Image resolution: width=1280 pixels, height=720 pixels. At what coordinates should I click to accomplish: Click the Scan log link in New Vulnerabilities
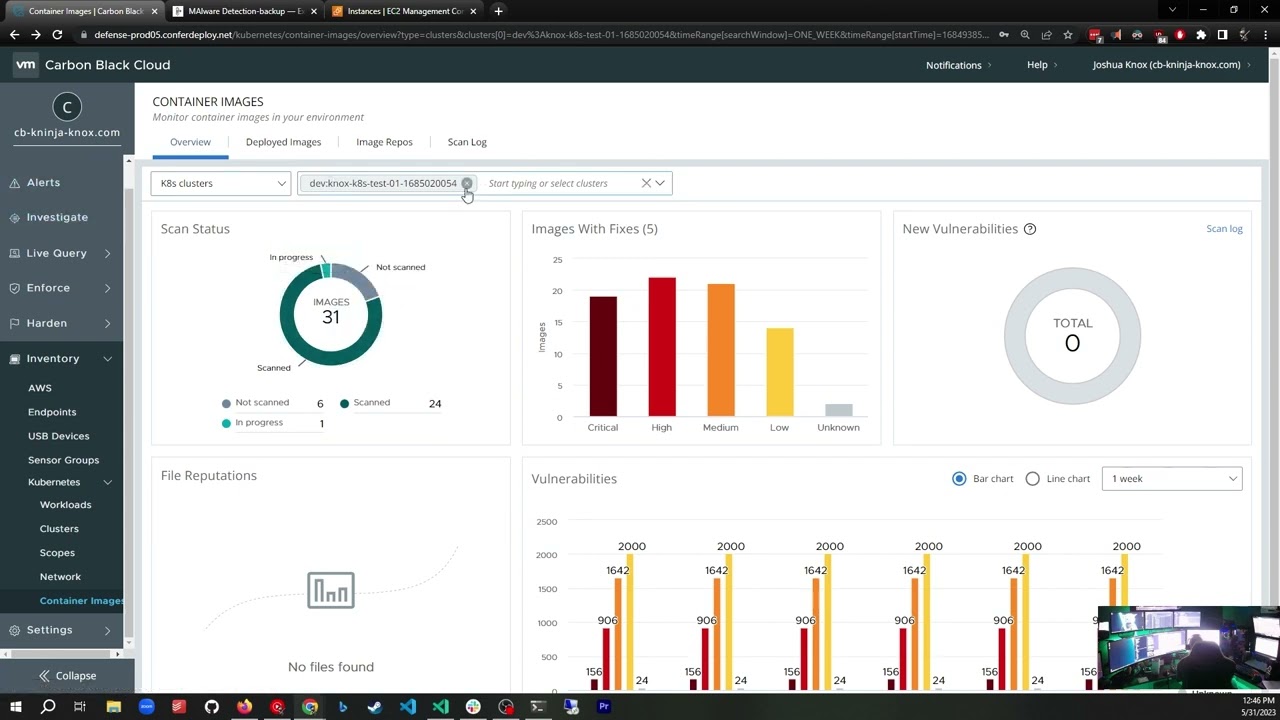[x=1224, y=229]
